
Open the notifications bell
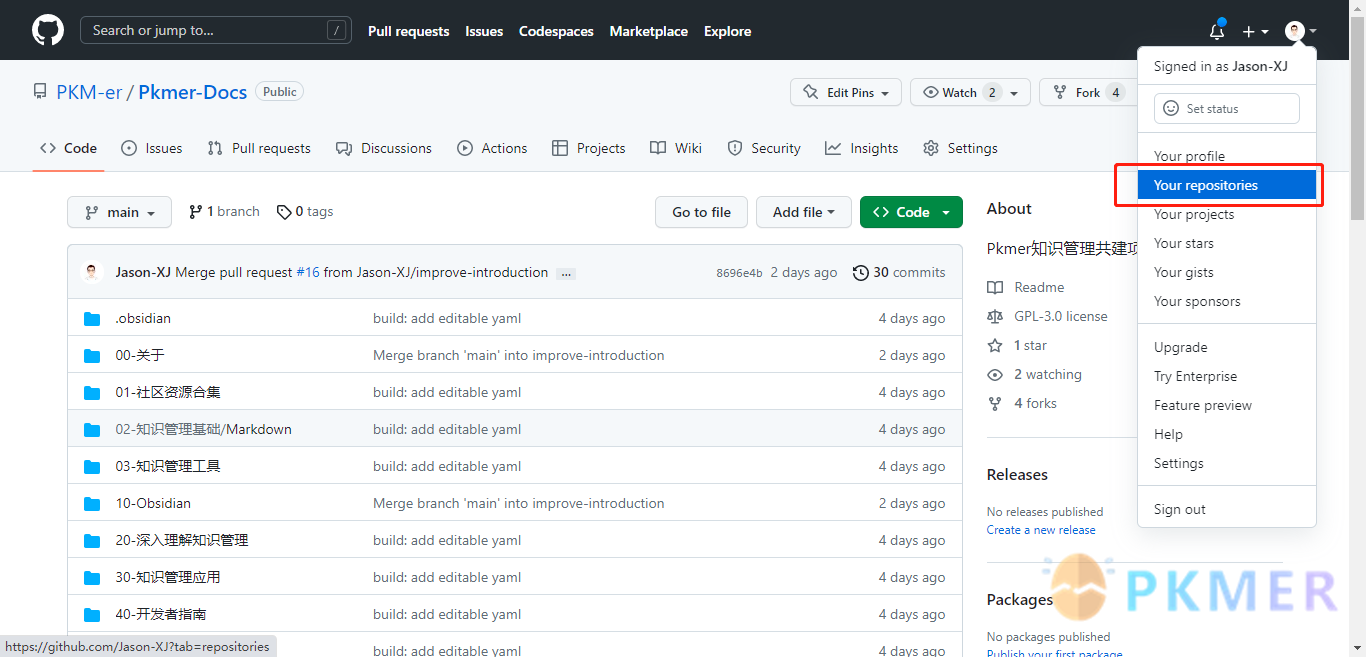1217,31
